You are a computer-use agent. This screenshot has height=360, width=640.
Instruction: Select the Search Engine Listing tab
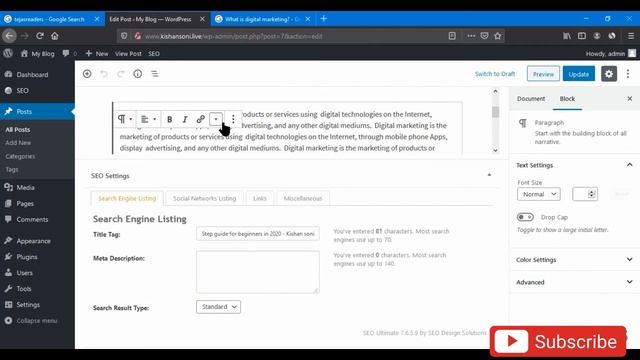click(127, 198)
